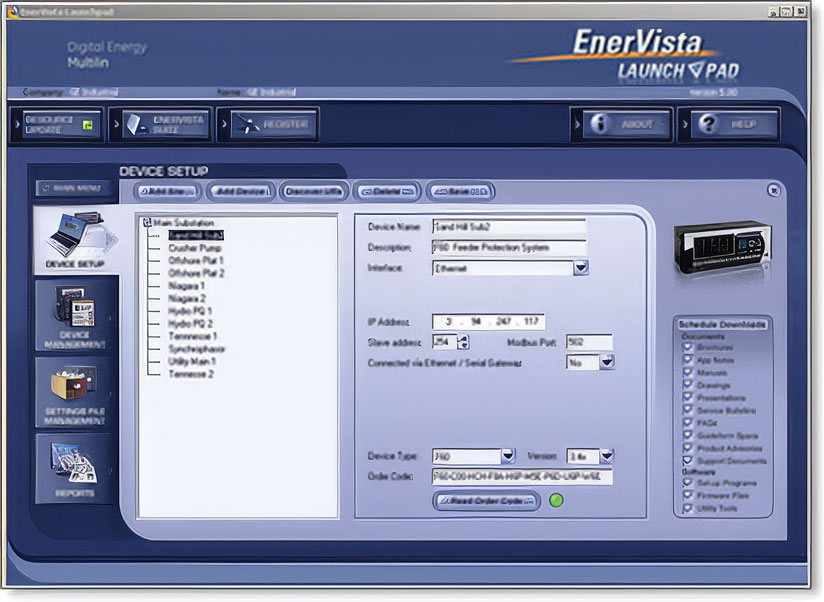Viewport: 824px width, 602px height.
Task: Open the Device Type dropdown arrow
Action: pos(508,455)
